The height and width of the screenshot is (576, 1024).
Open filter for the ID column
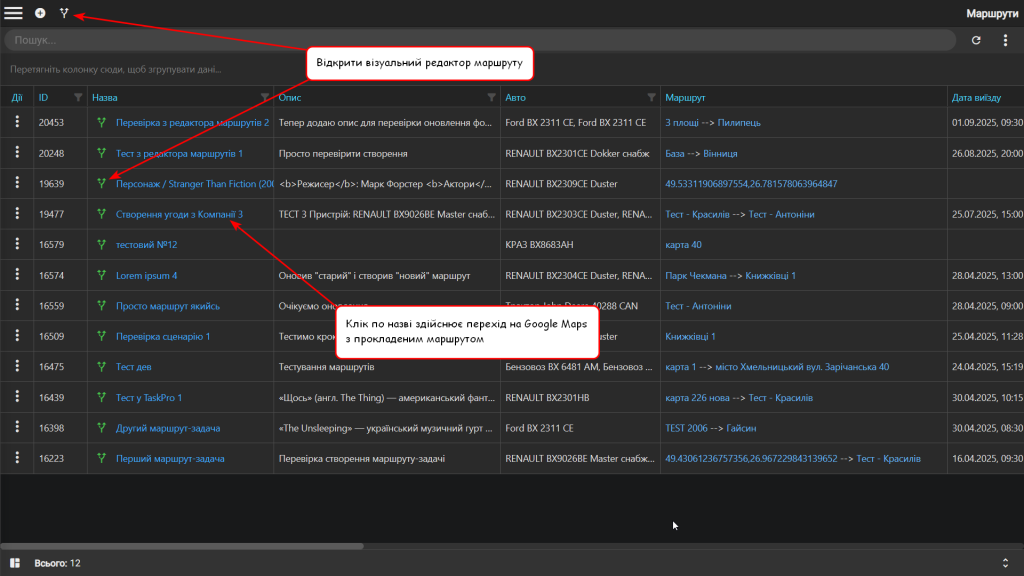[x=78, y=97]
